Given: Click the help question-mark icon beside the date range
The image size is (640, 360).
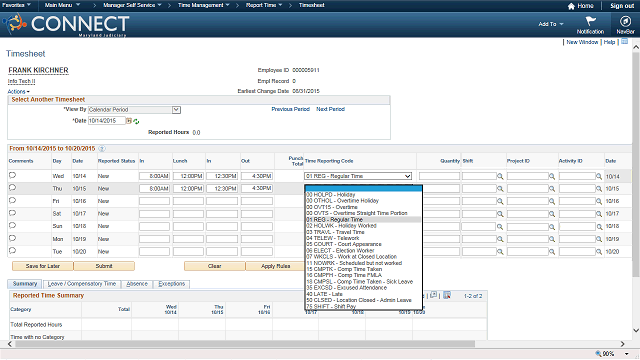Looking at the screenshot, I should (x=102, y=149).
